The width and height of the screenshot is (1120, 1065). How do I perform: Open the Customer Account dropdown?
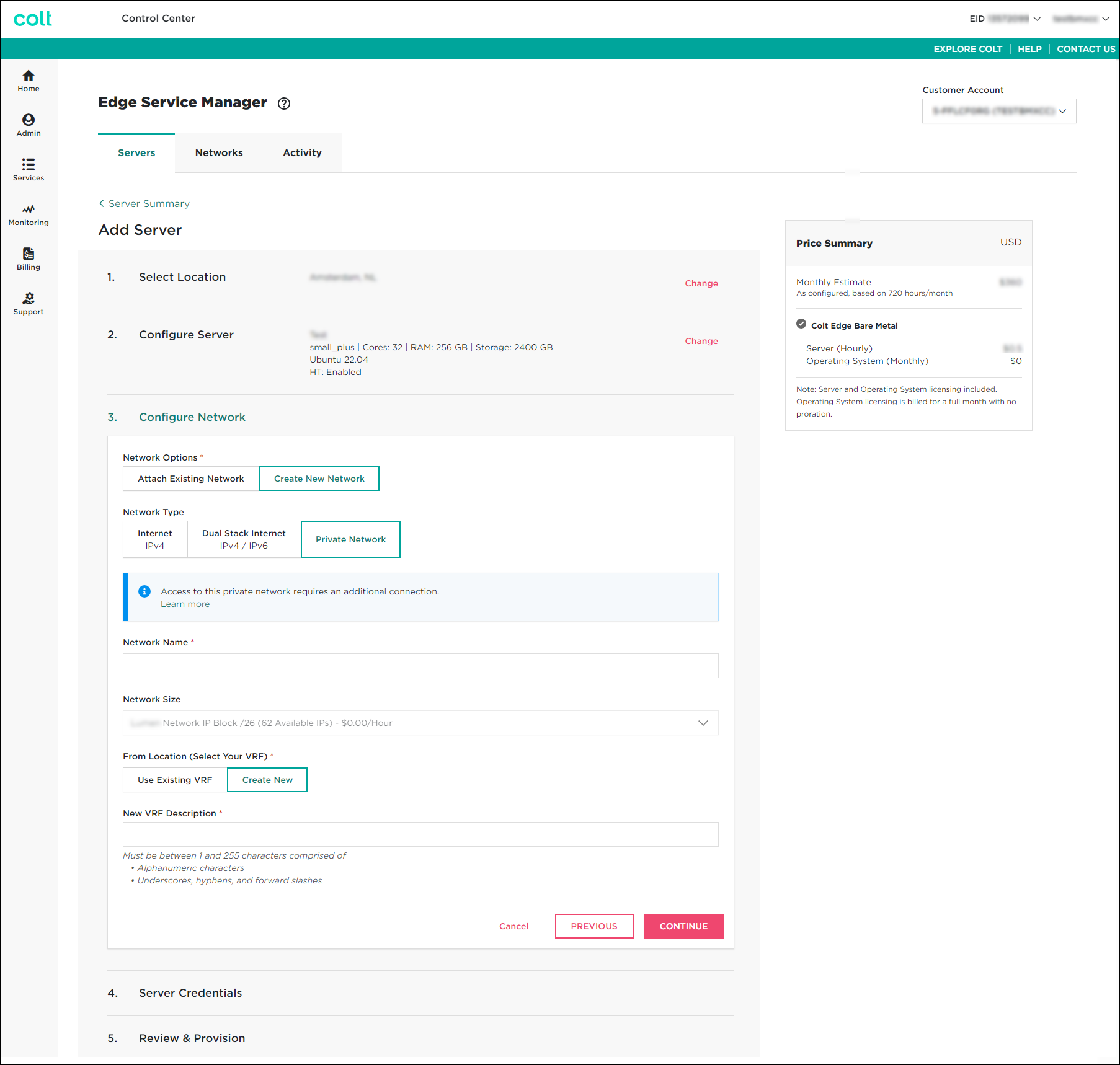[998, 111]
